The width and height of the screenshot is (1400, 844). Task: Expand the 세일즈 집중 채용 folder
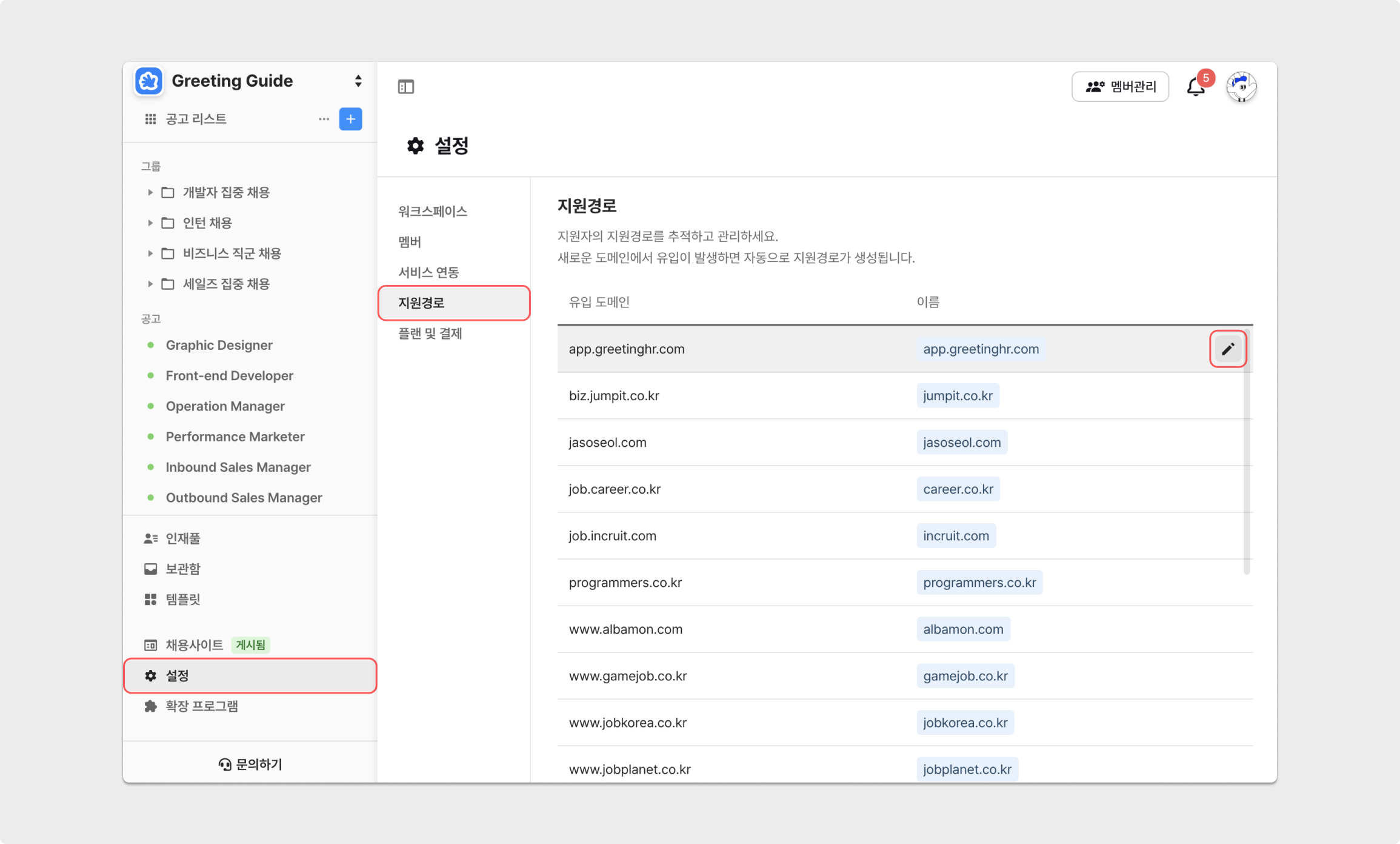point(150,284)
